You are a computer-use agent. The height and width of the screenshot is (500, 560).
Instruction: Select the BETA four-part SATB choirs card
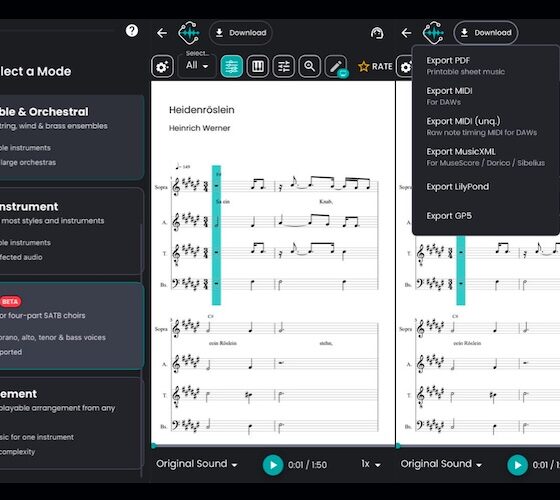[72, 326]
